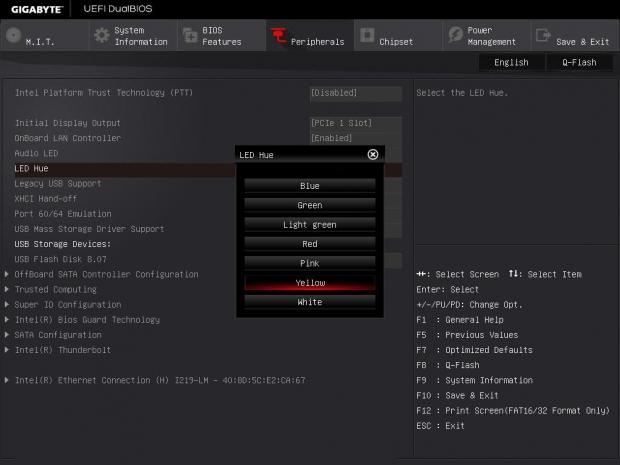The width and height of the screenshot is (620, 465).
Task: Click the BIOS Features chip icon
Action: (190, 36)
